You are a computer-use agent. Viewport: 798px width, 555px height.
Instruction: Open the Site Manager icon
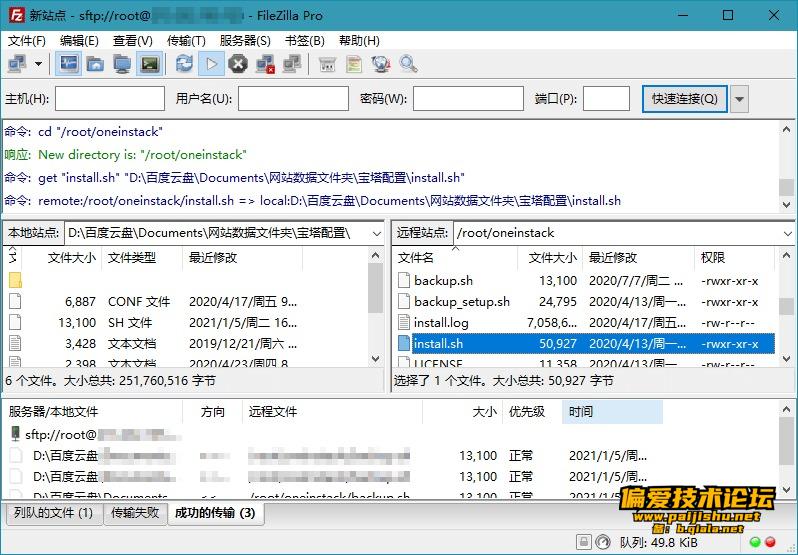coord(17,64)
